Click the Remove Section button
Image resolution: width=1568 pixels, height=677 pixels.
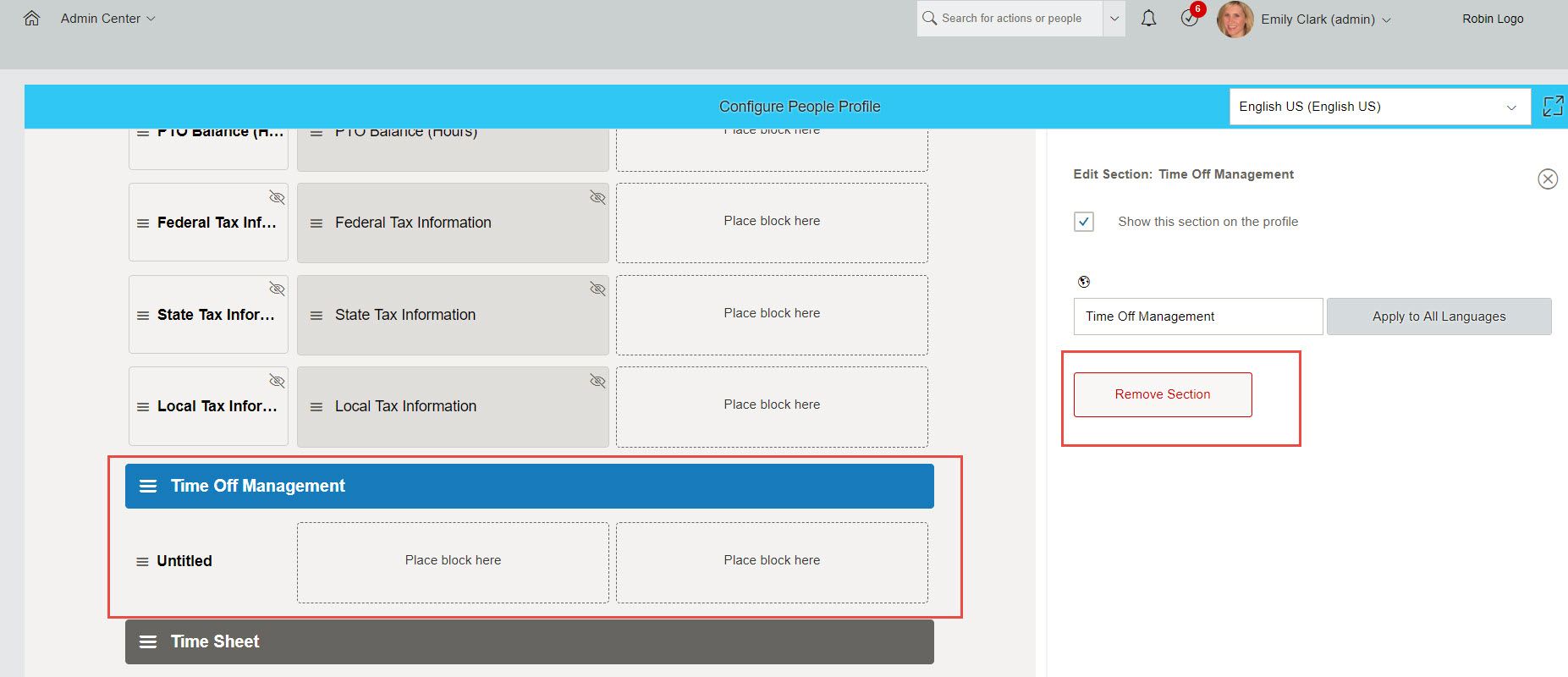(1163, 394)
